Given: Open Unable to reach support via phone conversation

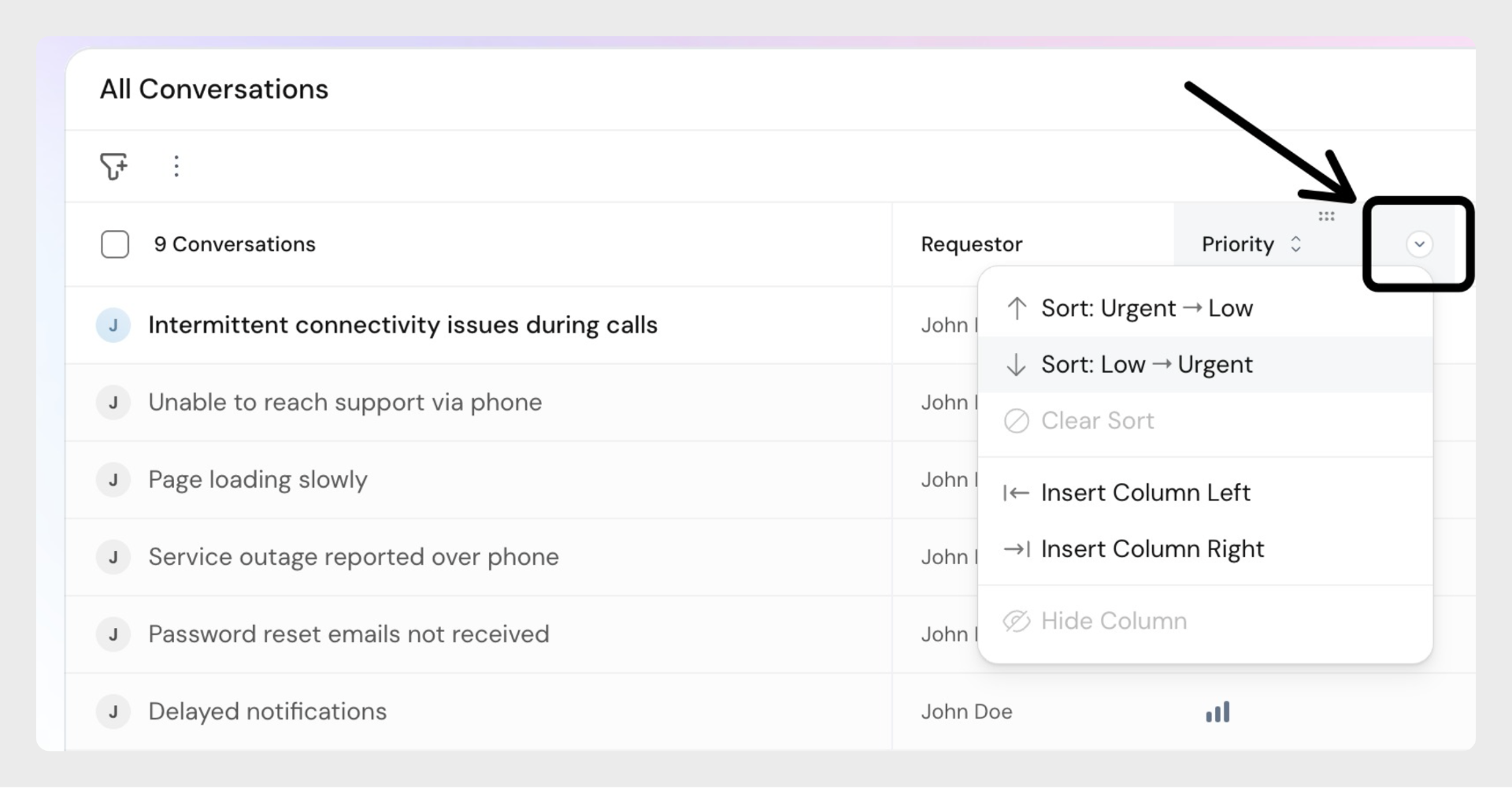Looking at the screenshot, I should click(x=345, y=403).
